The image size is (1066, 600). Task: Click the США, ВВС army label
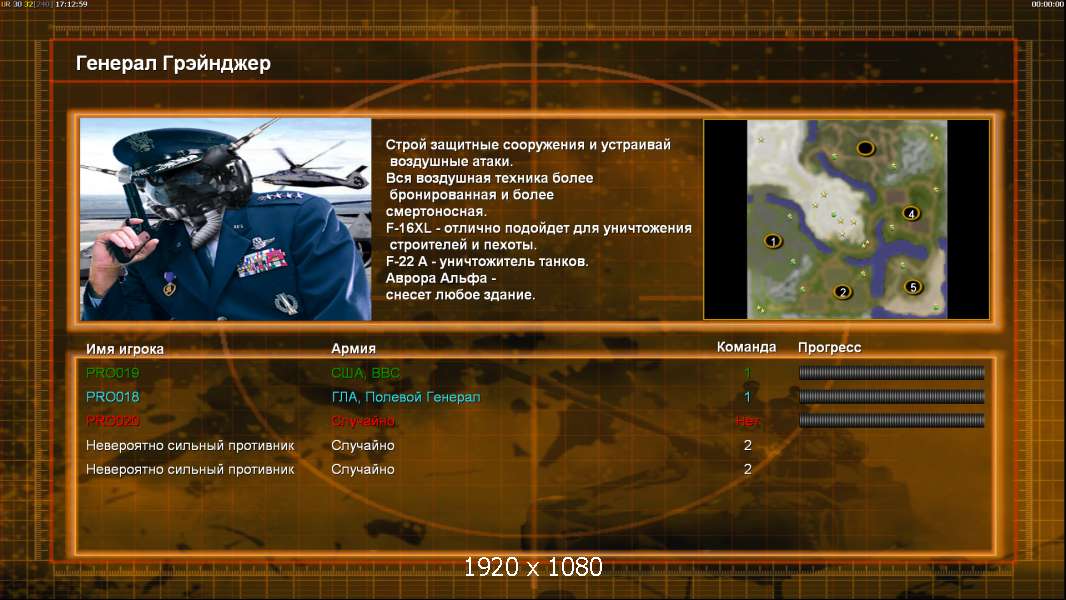pyautogui.click(x=365, y=372)
